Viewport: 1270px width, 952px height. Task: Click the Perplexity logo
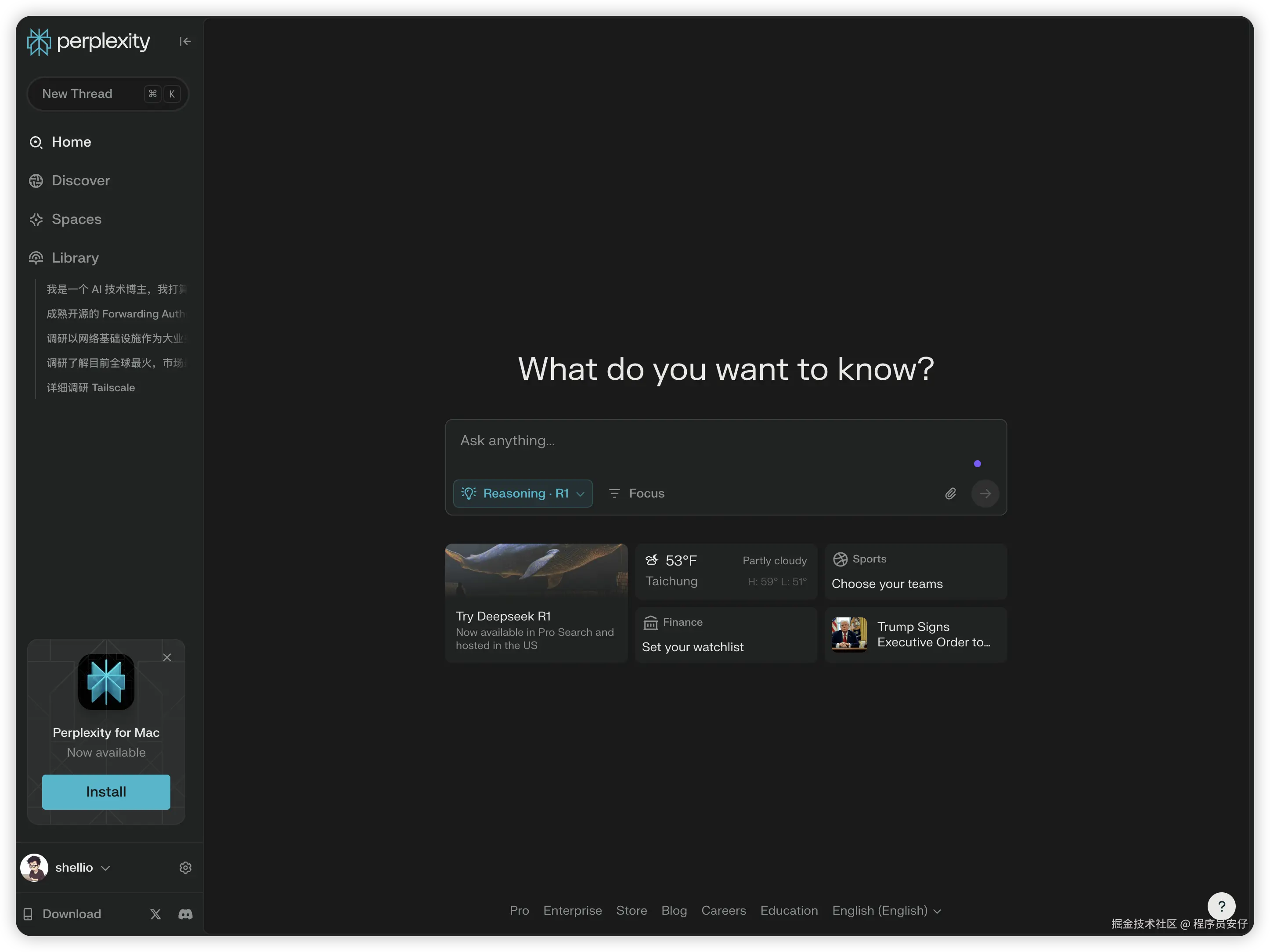(x=89, y=41)
